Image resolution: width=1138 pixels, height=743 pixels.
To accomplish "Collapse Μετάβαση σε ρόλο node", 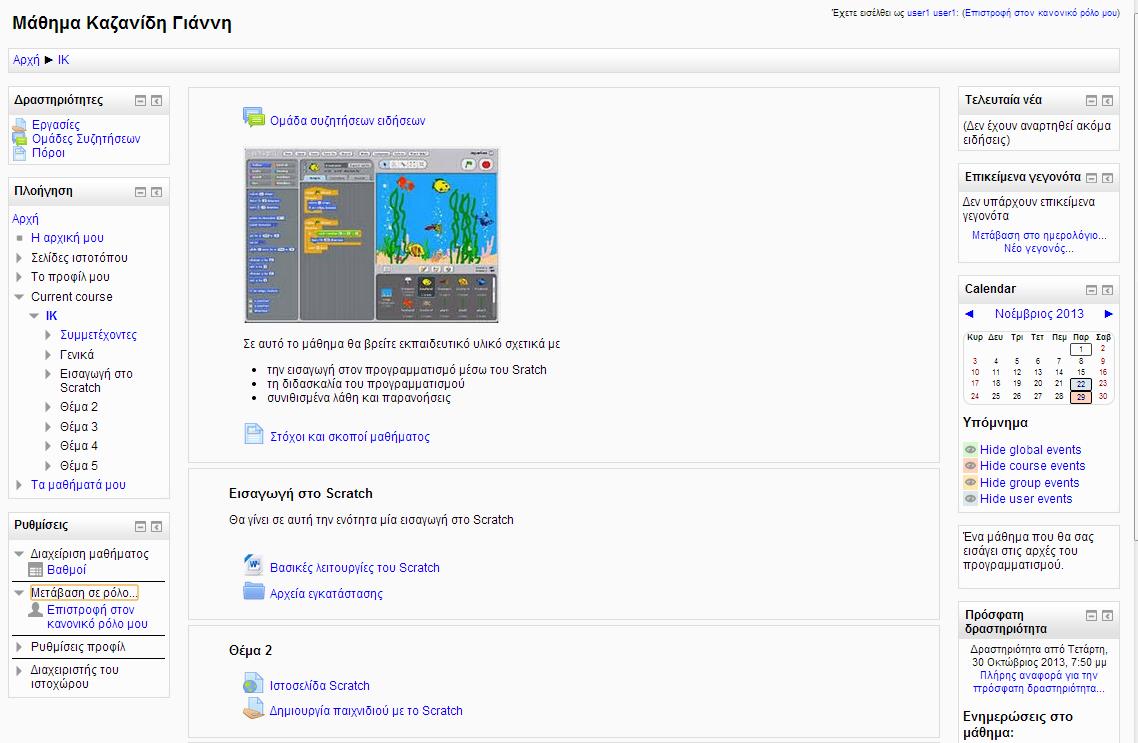I will coord(20,593).
